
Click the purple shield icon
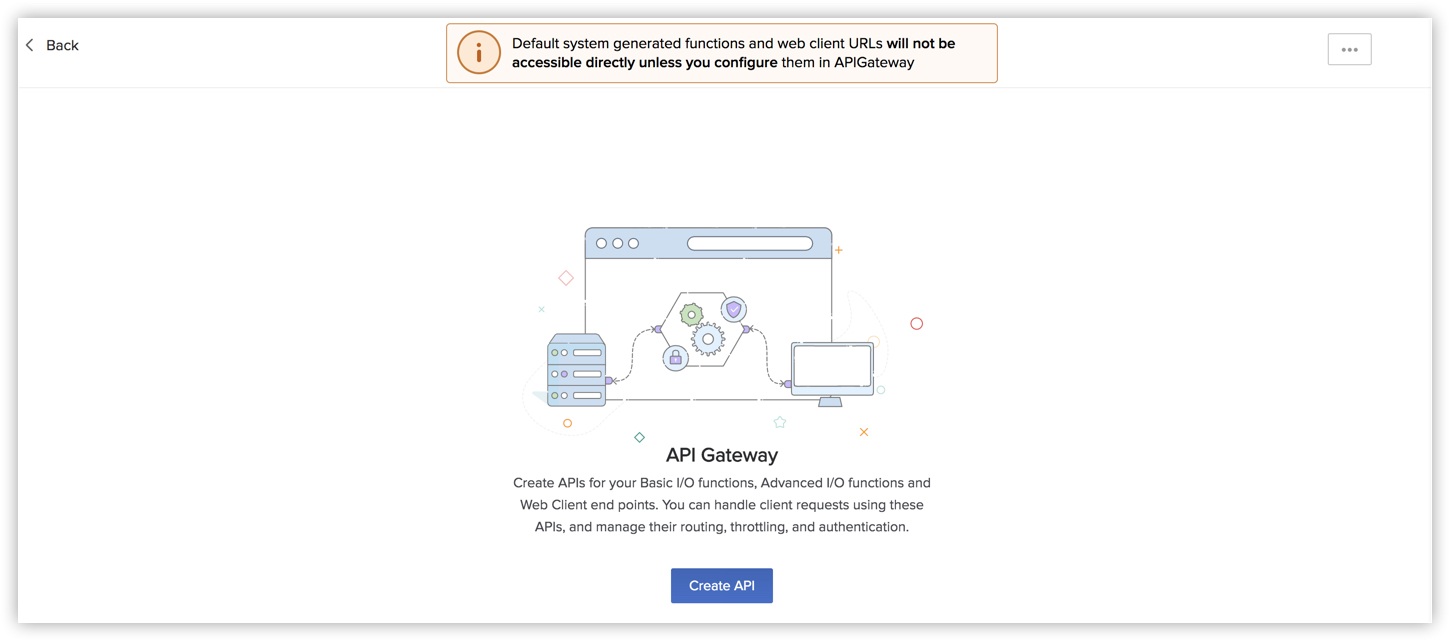(734, 310)
